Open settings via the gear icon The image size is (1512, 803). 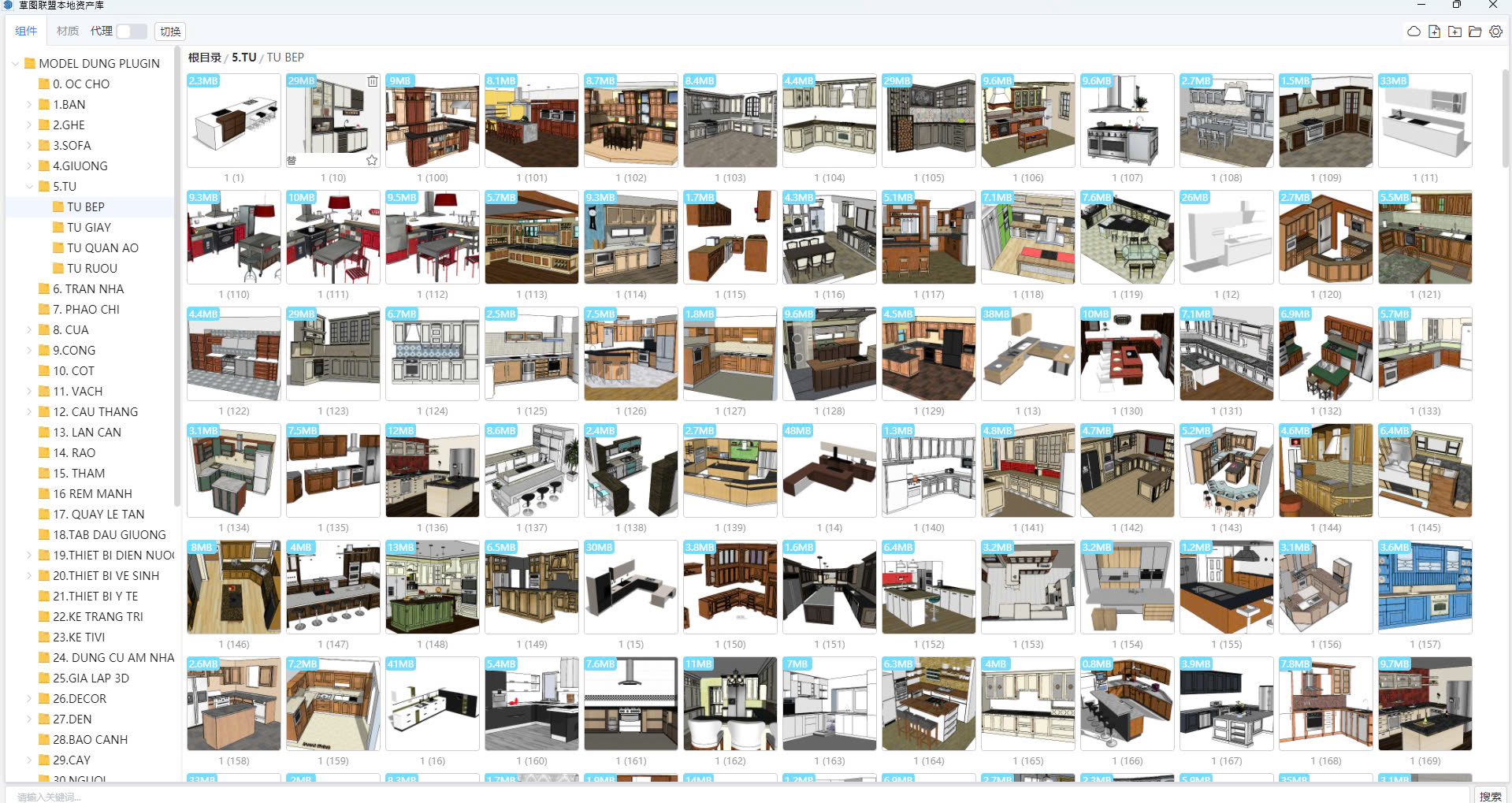tap(1495, 32)
